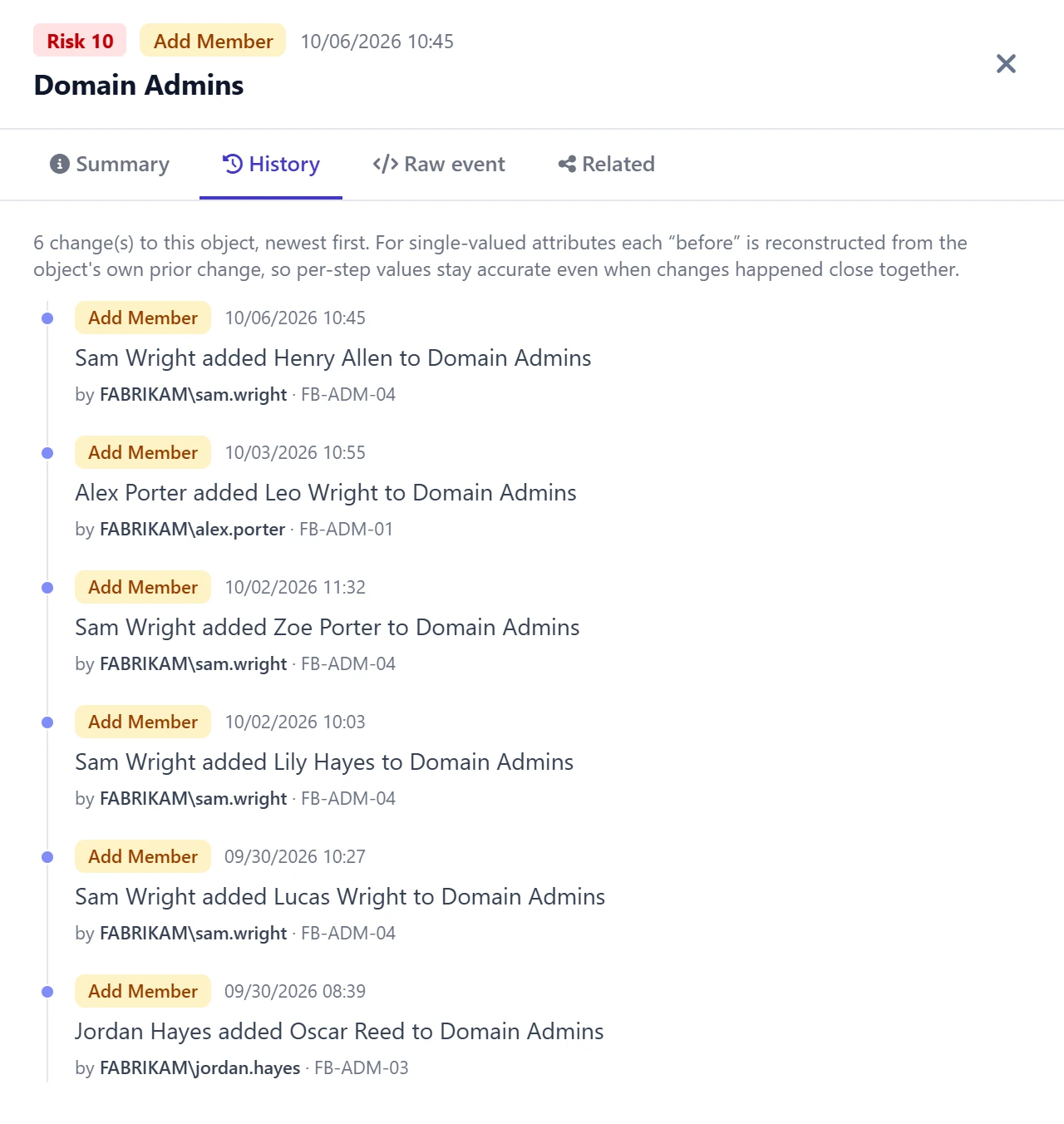Screen dimensions: 1064x1124
Task: Click timestamp 10/02/2026 10:03
Action: pyautogui.click(x=295, y=722)
